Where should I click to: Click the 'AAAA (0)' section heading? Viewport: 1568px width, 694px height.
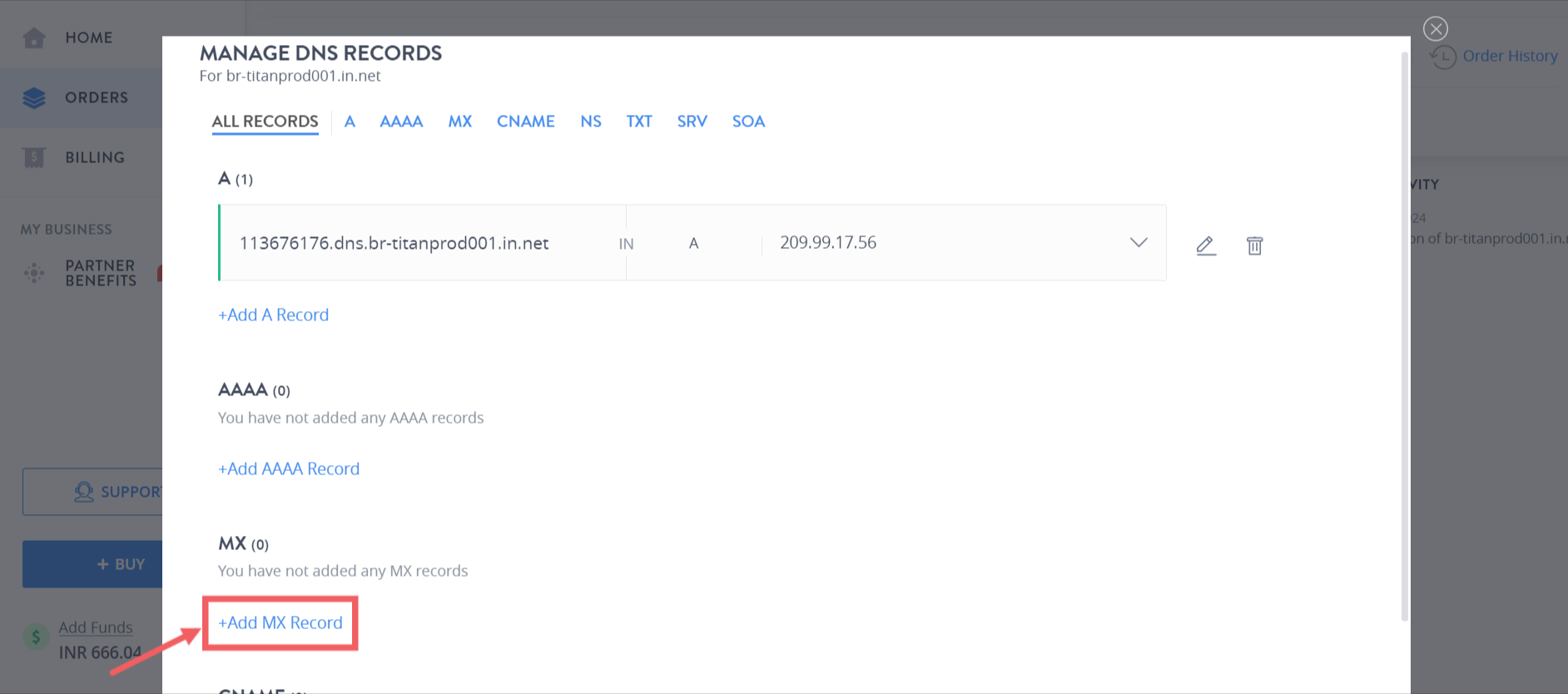(x=254, y=389)
